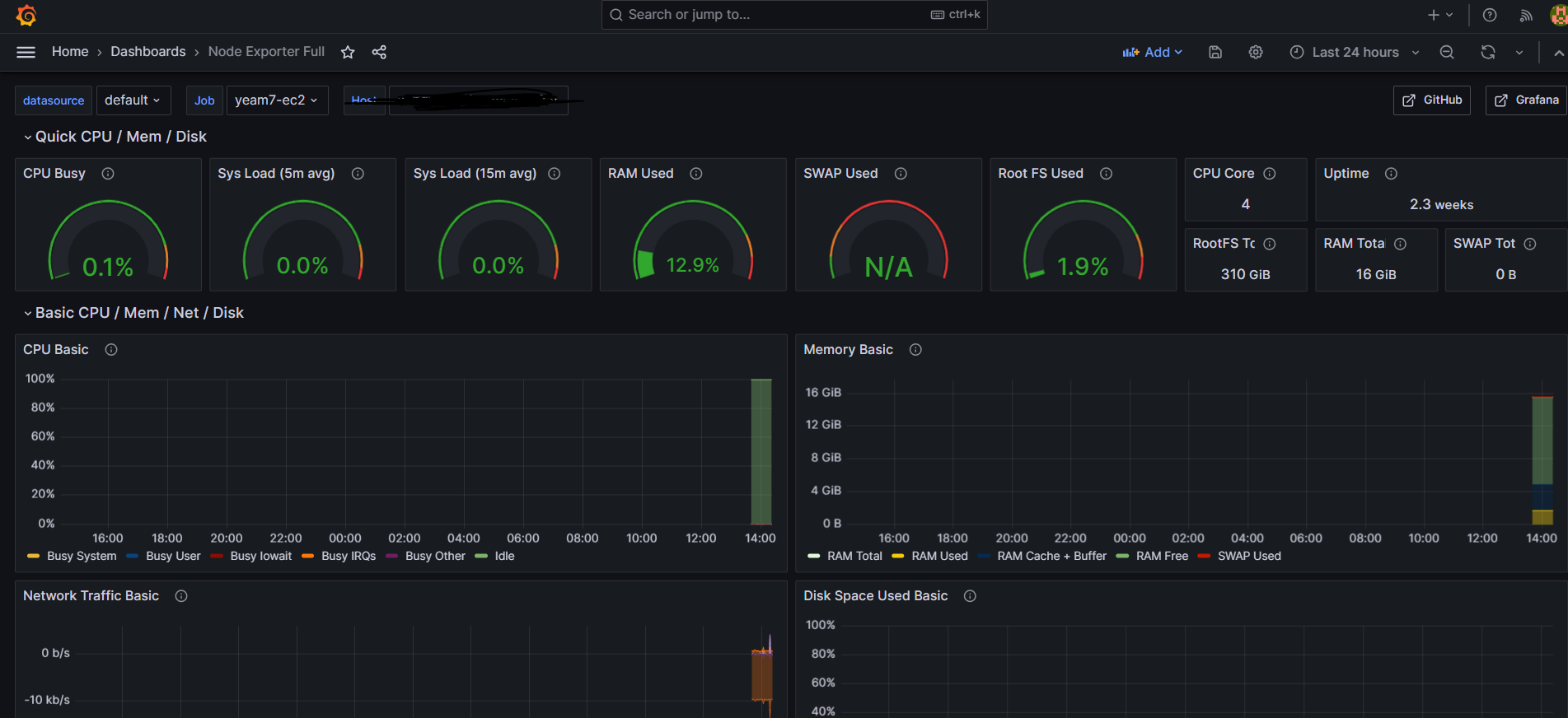Image resolution: width=1568 pixels, height=718 pixels.
Task: Show info for SWAP Total panel
Action: (1530, 244)
